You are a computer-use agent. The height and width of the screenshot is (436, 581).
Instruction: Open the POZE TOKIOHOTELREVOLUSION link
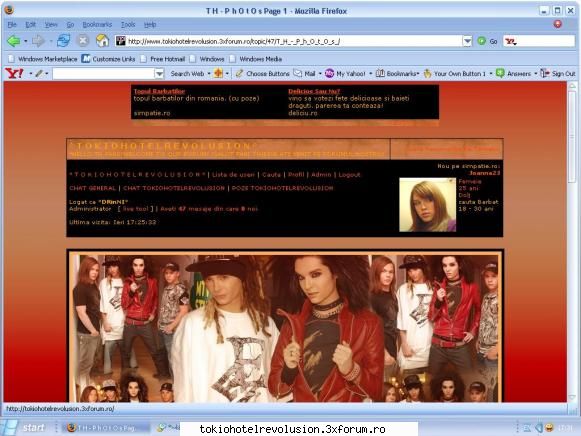(282, 188)
